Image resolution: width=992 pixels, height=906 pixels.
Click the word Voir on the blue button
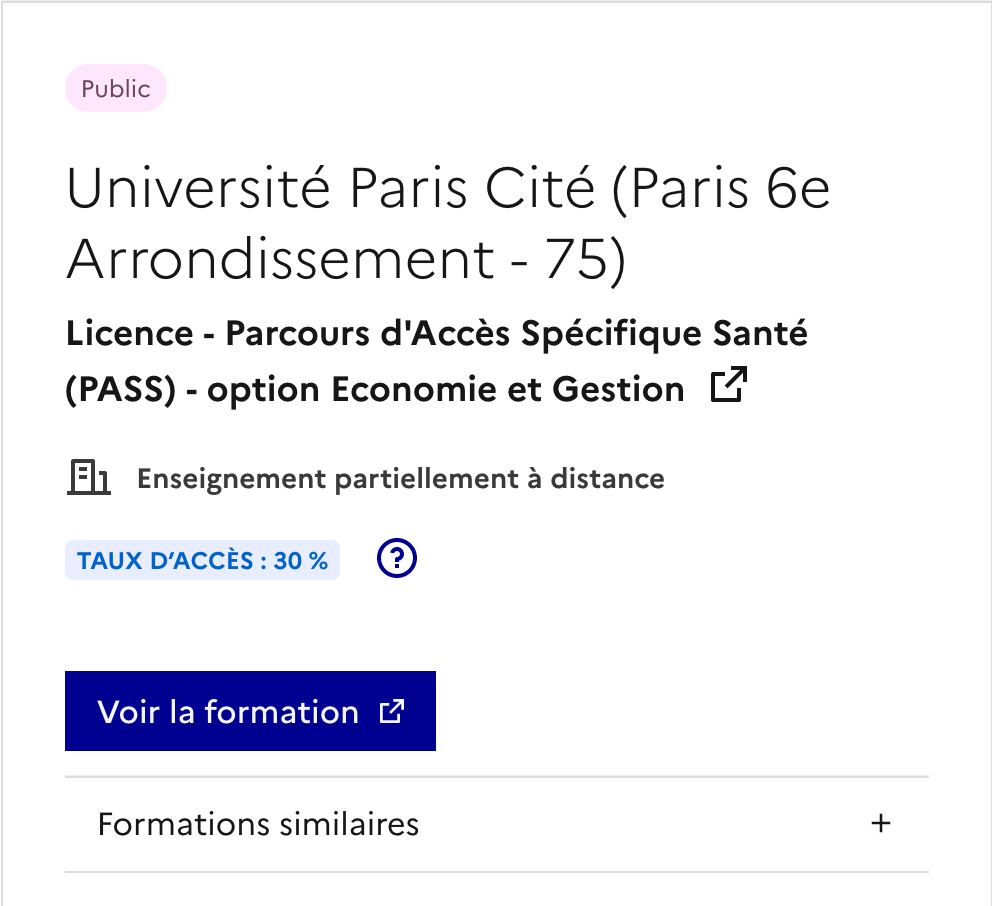click(130, 712)
